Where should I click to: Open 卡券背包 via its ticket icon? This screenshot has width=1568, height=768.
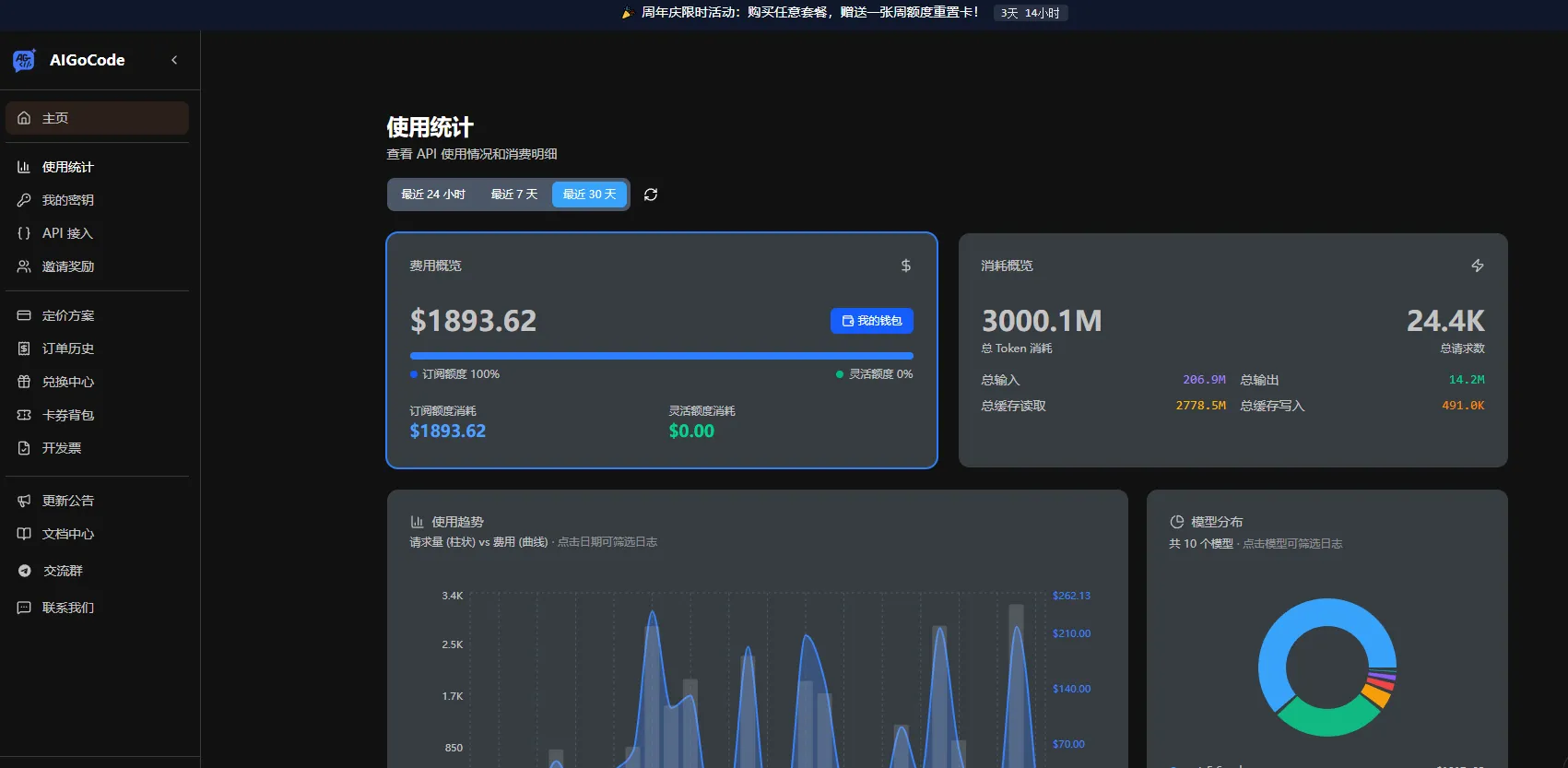pos(24,415)
